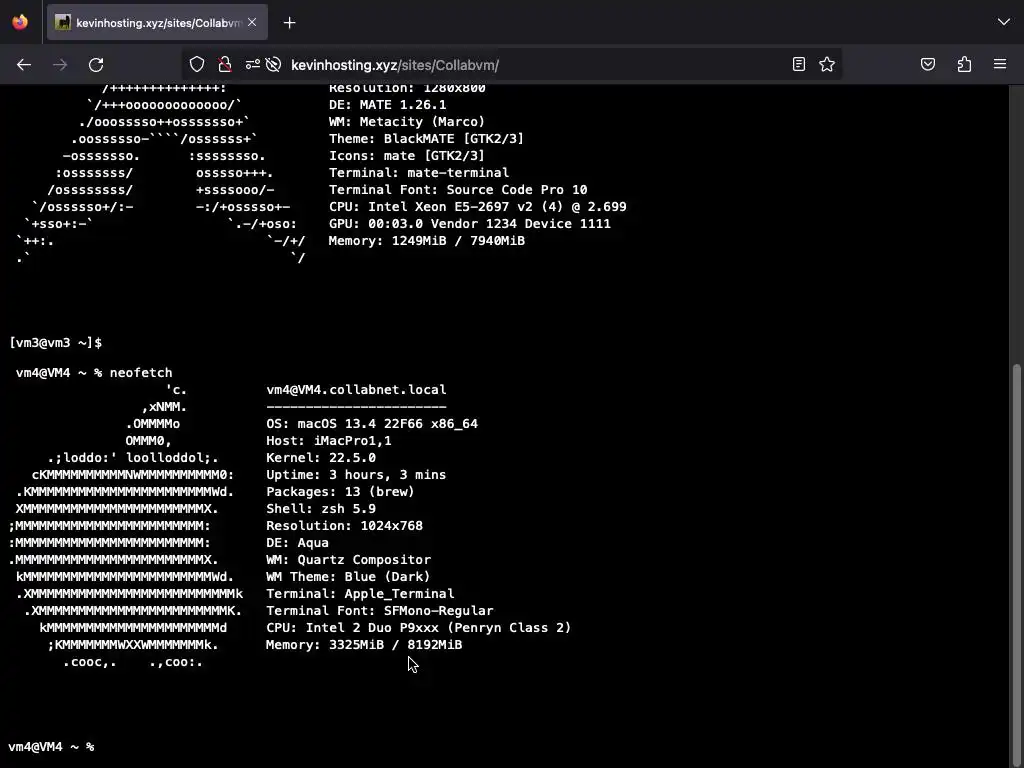1024x768 pixels.
Task: Click 'Kernel: 22.5.0' line
Action: click(x=321, y=458)
